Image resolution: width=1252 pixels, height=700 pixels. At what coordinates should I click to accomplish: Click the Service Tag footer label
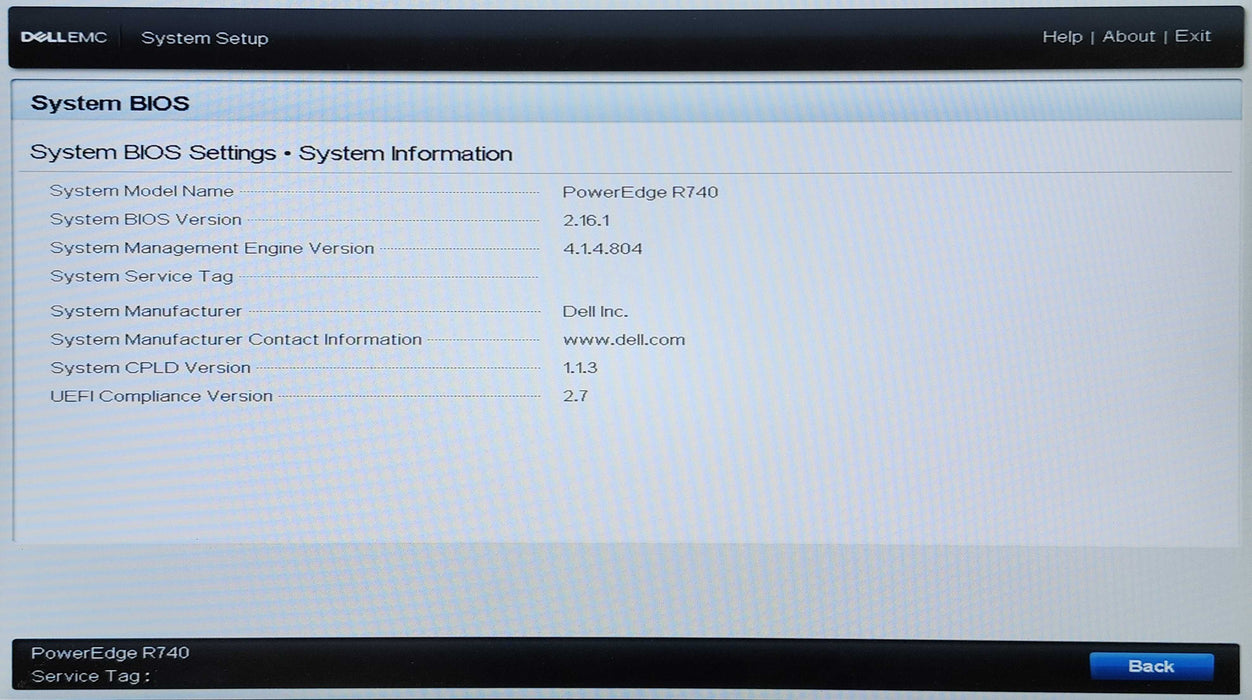pos(91,676)
